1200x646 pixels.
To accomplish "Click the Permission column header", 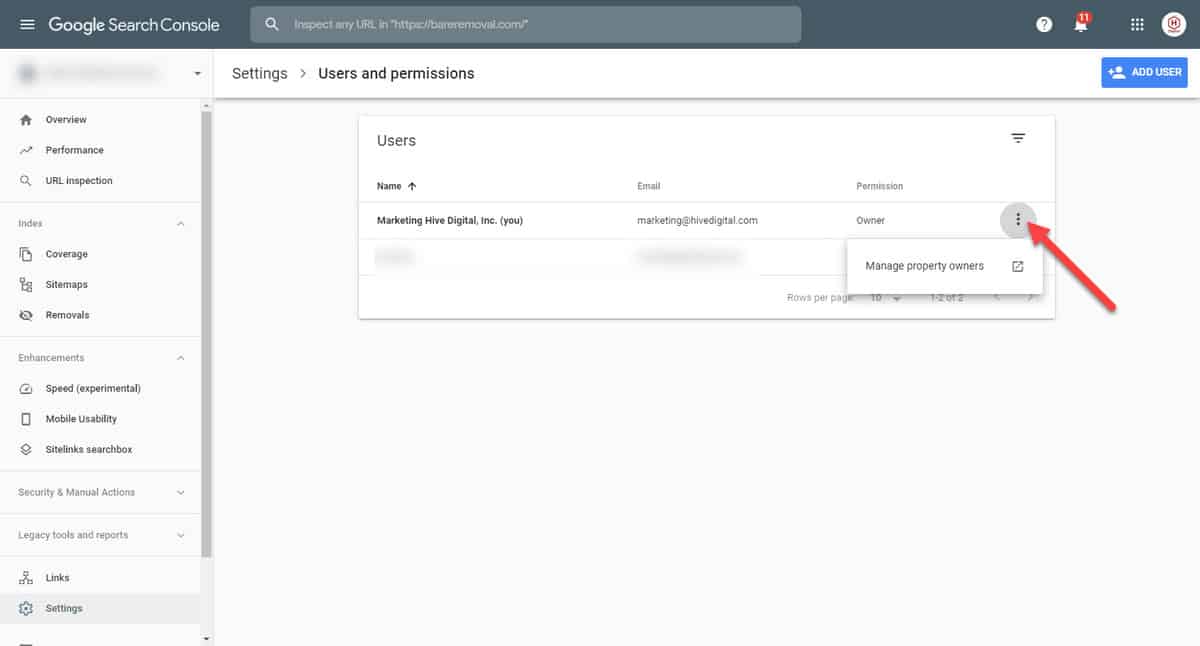I will 880,186.
